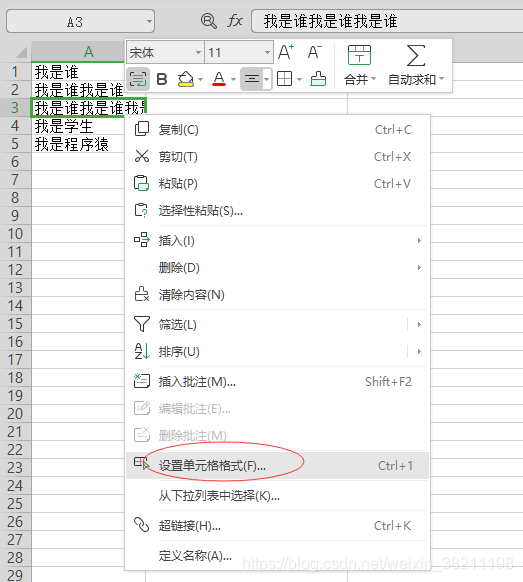Screen dimensions: 523x582
Task: Select cell A2 containing 我是谁我是谁
Action: pyautogui.click(x=78, y=89)
